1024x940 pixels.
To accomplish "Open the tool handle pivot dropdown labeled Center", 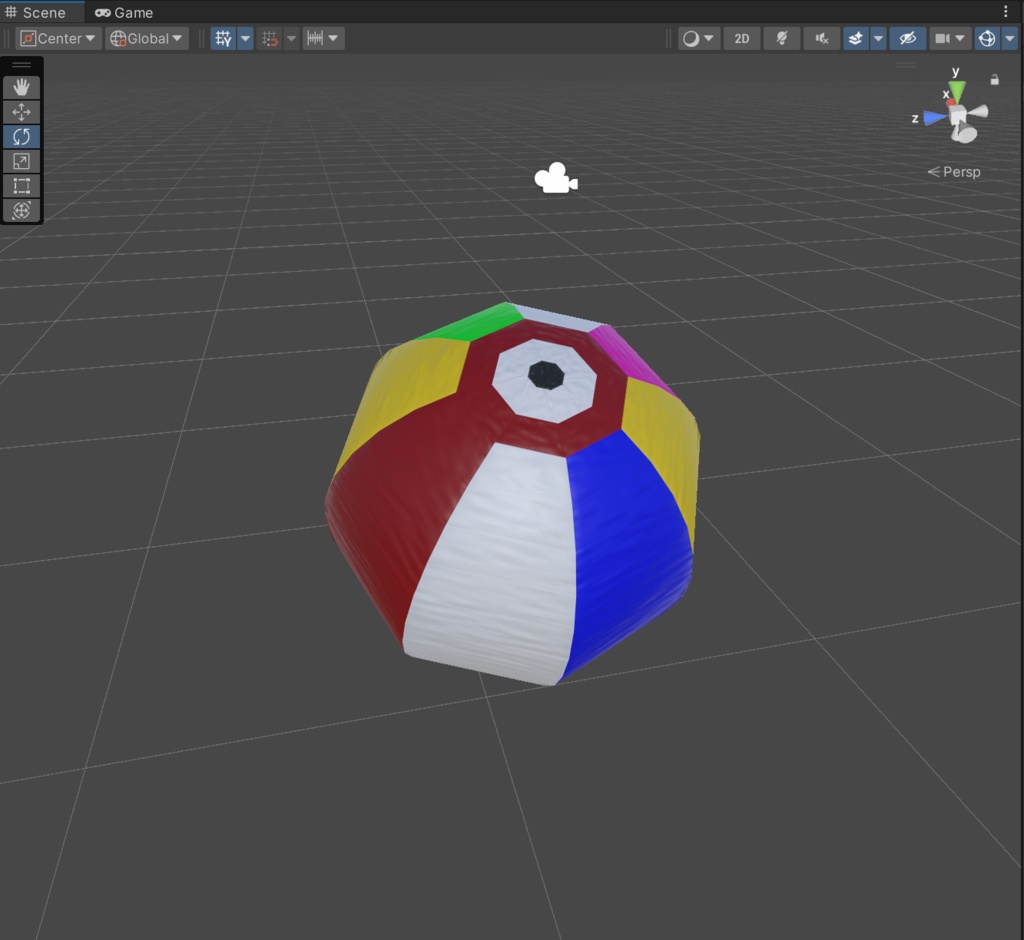I will (57, 38).
